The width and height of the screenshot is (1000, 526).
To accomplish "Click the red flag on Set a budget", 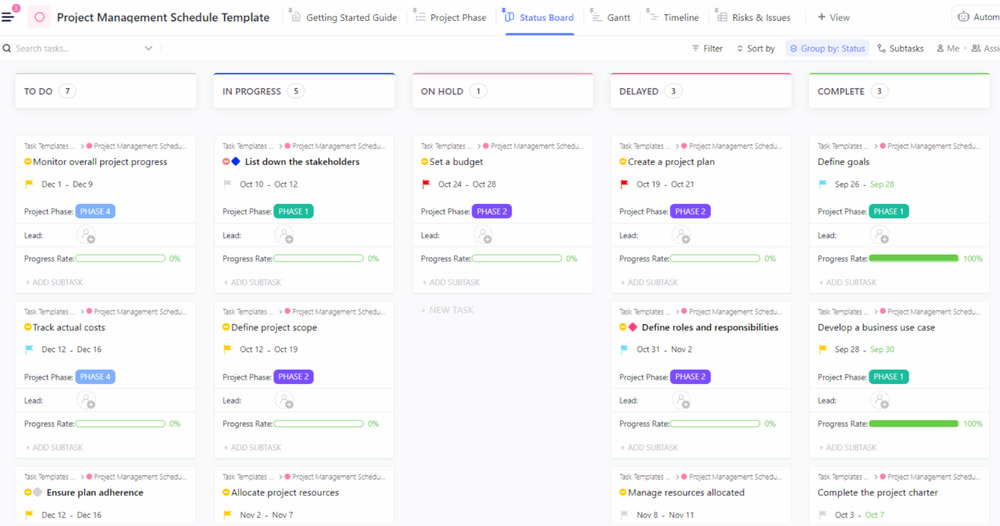I will click(425, 184).
